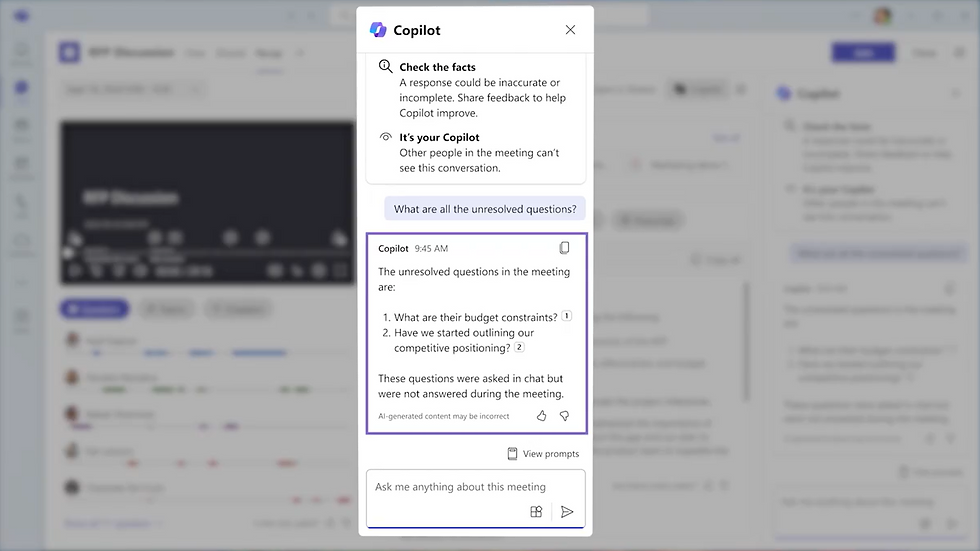The height and width of the screenshot is (551, 980).
Task: Click the 'What are all the unresolved questions?' message
Action: click(x=485, y=209)
